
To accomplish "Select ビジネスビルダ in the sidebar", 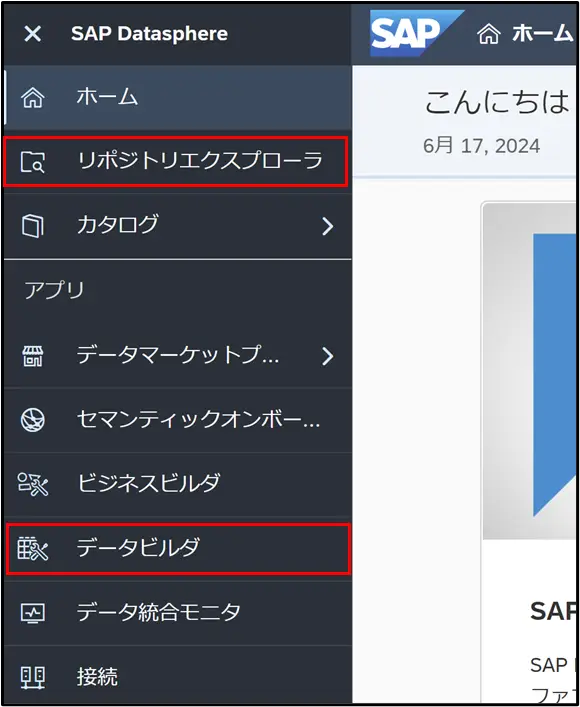I will pos(178,484).
